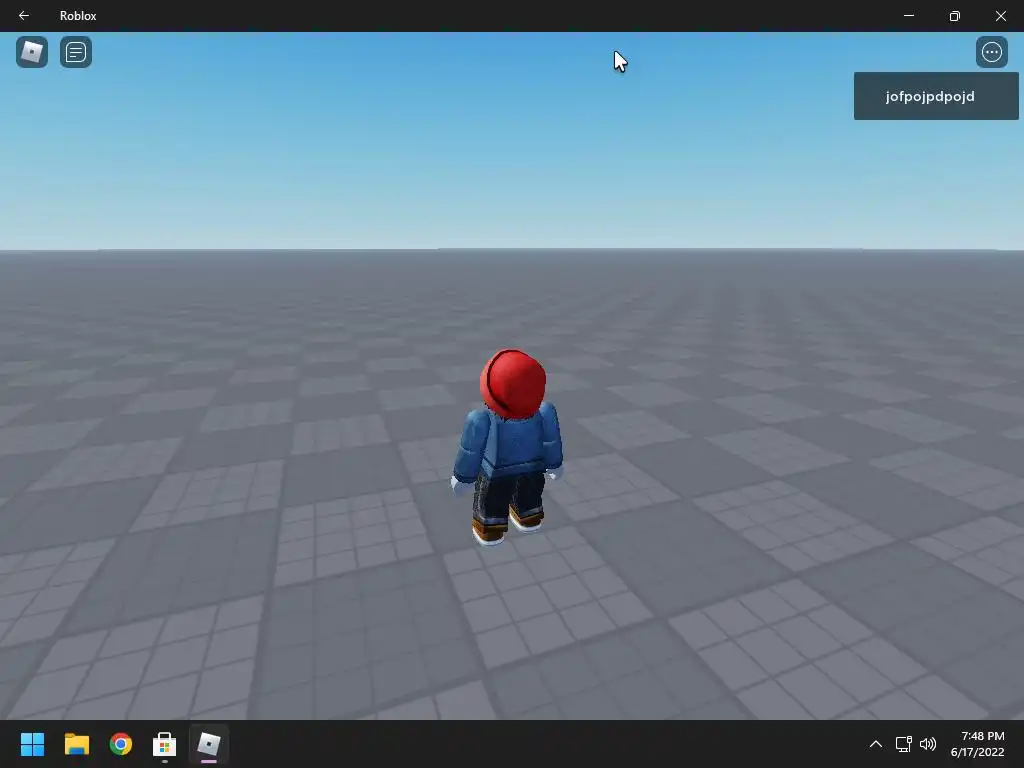
Task: Open the volume speaker icon
Action: [927, 744]
